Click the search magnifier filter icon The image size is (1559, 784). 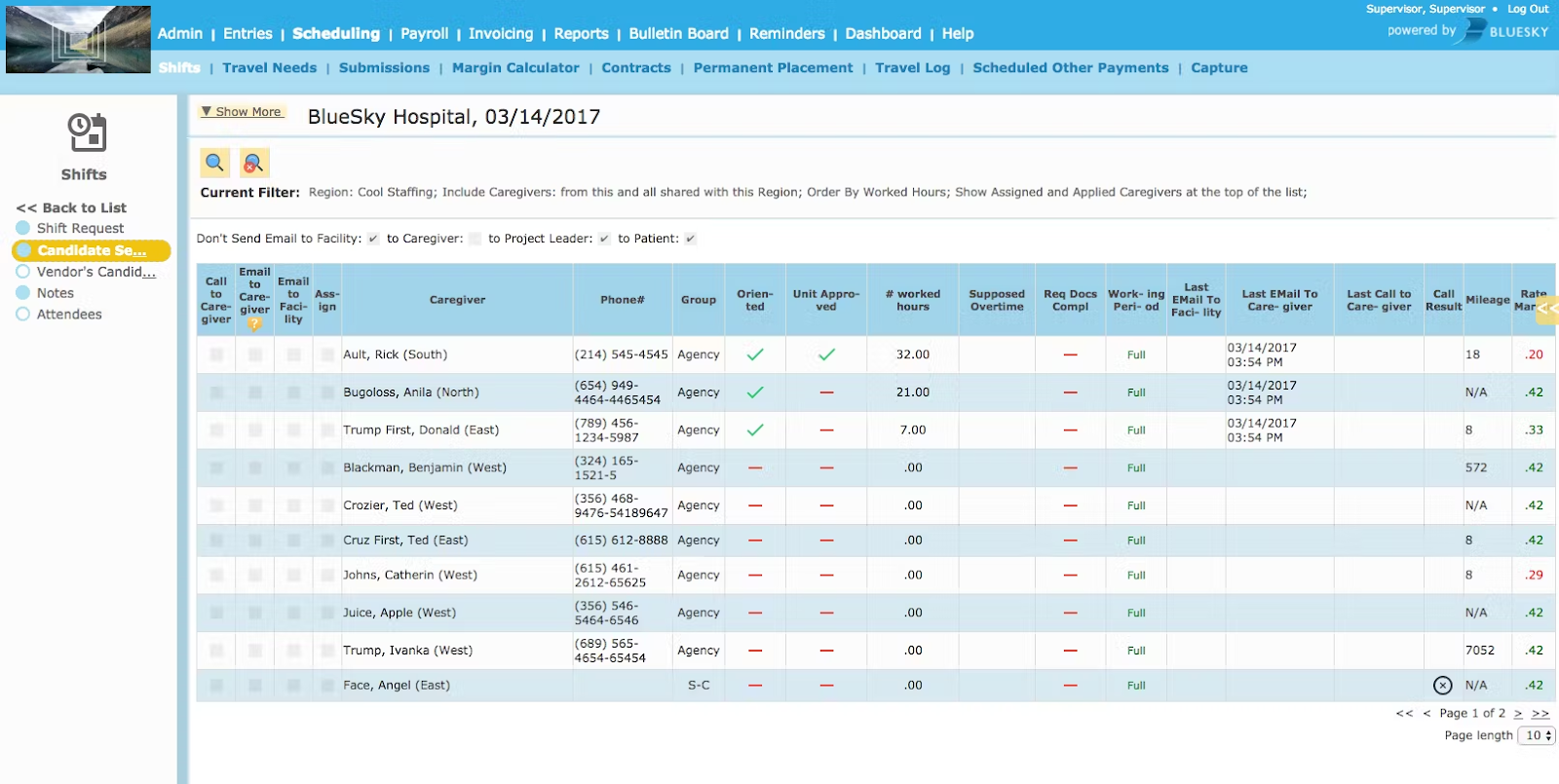tap(215, 163)
